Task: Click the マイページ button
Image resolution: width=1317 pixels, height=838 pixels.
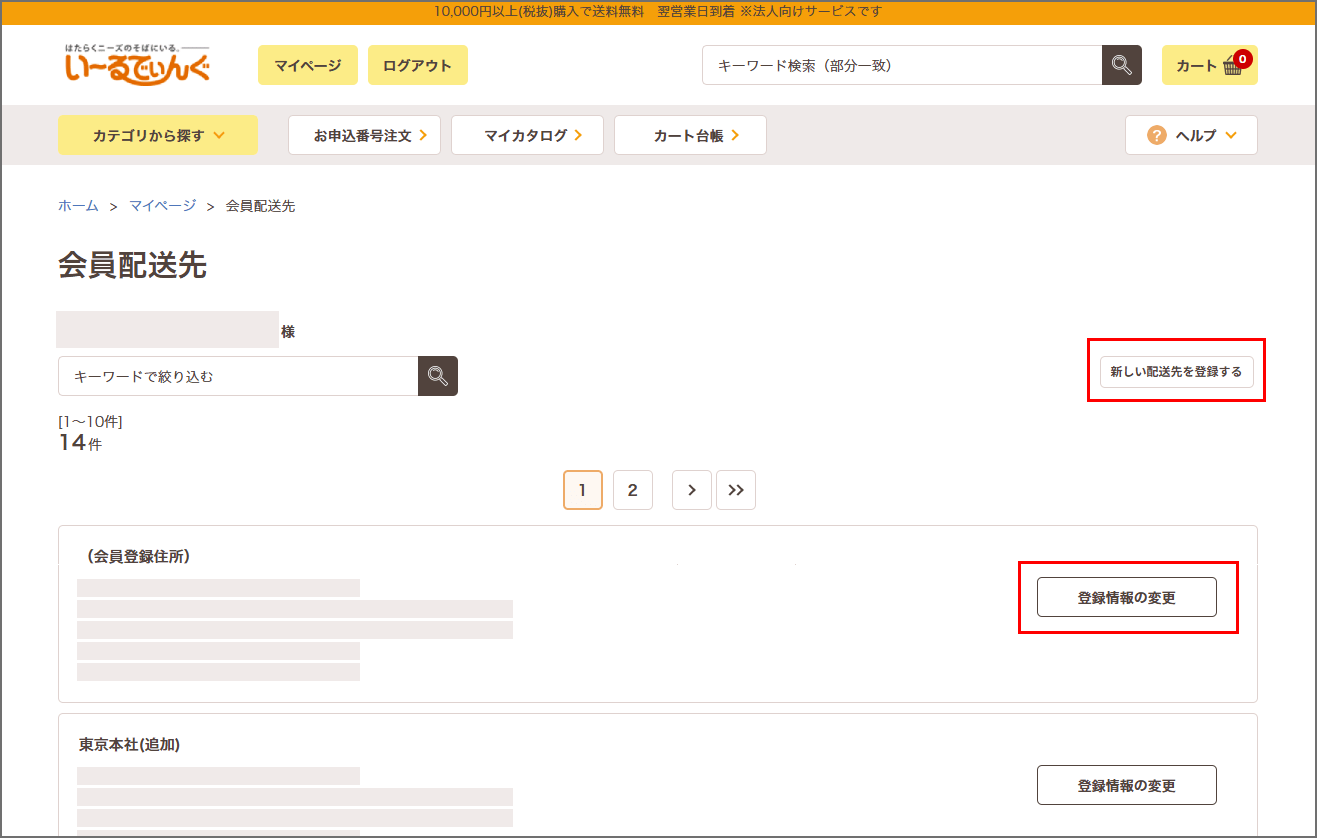Action: [x=308, y=65]
